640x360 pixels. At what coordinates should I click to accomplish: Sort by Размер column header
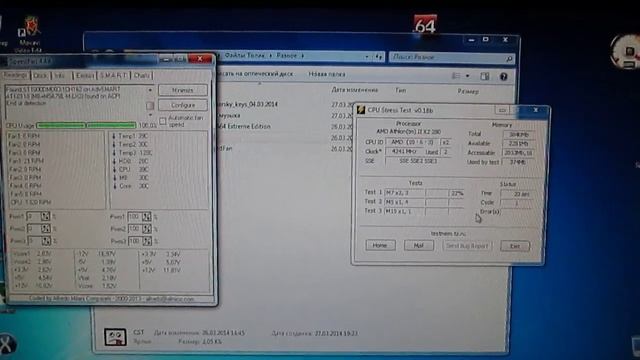click(468, 91)
